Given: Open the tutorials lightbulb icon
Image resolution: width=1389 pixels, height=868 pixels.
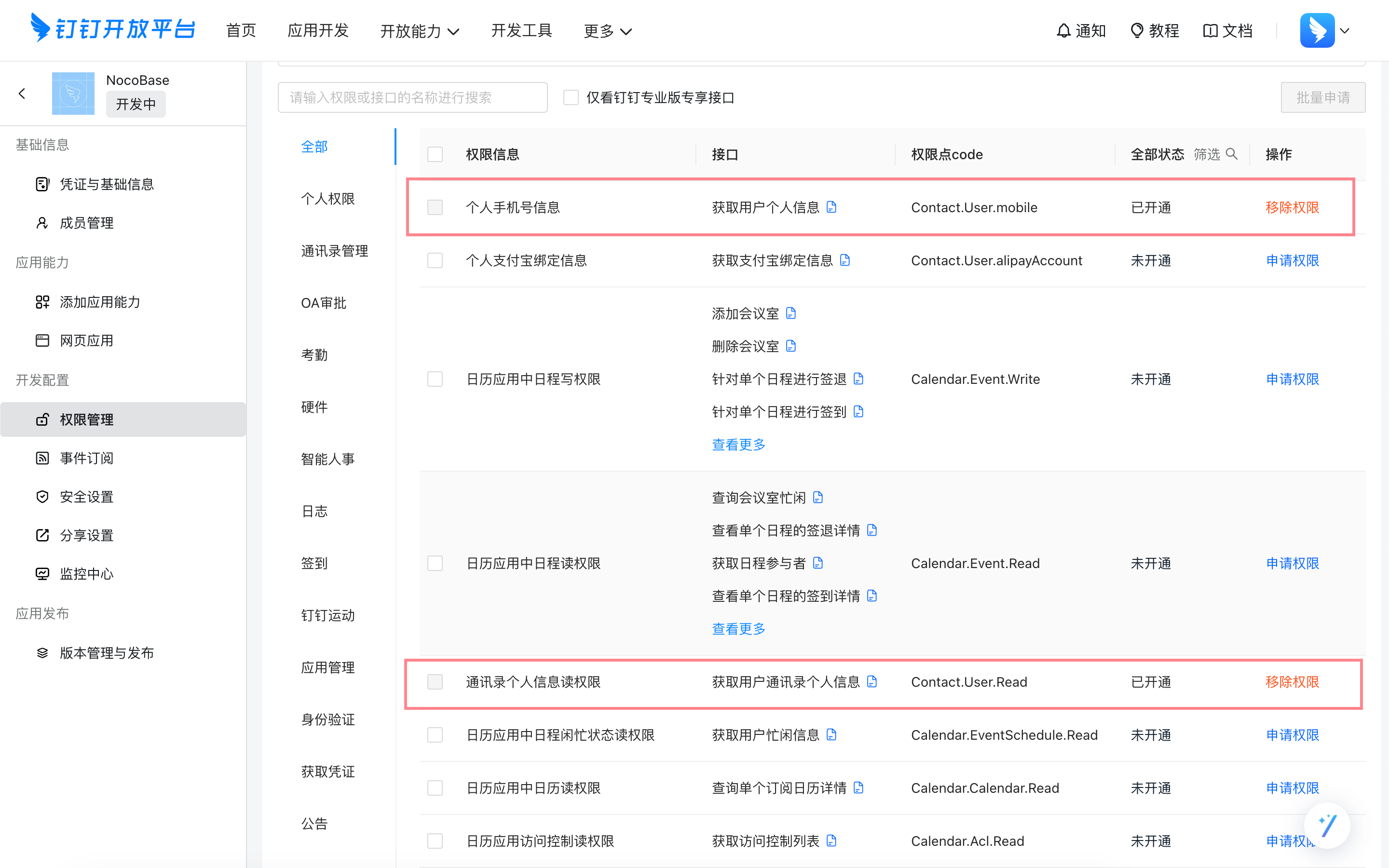Looking at the screenshot, I should tap(1136, 30).
